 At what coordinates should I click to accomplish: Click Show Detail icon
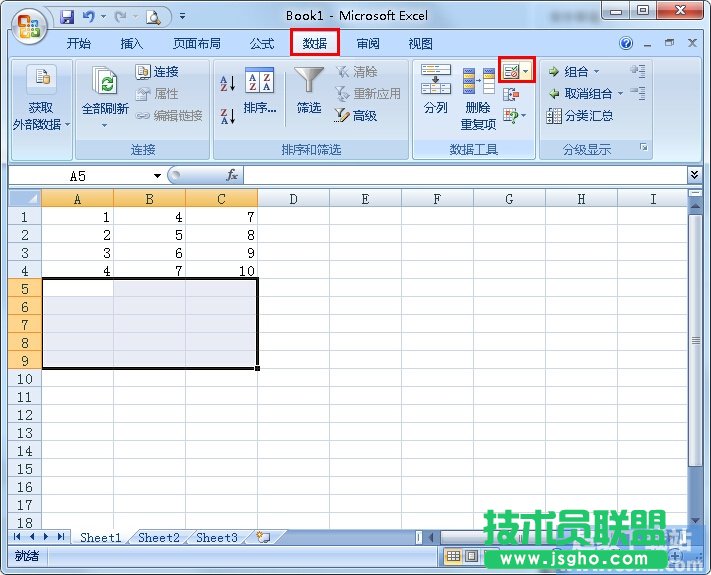pyautogui.click(x=638, y=71)
